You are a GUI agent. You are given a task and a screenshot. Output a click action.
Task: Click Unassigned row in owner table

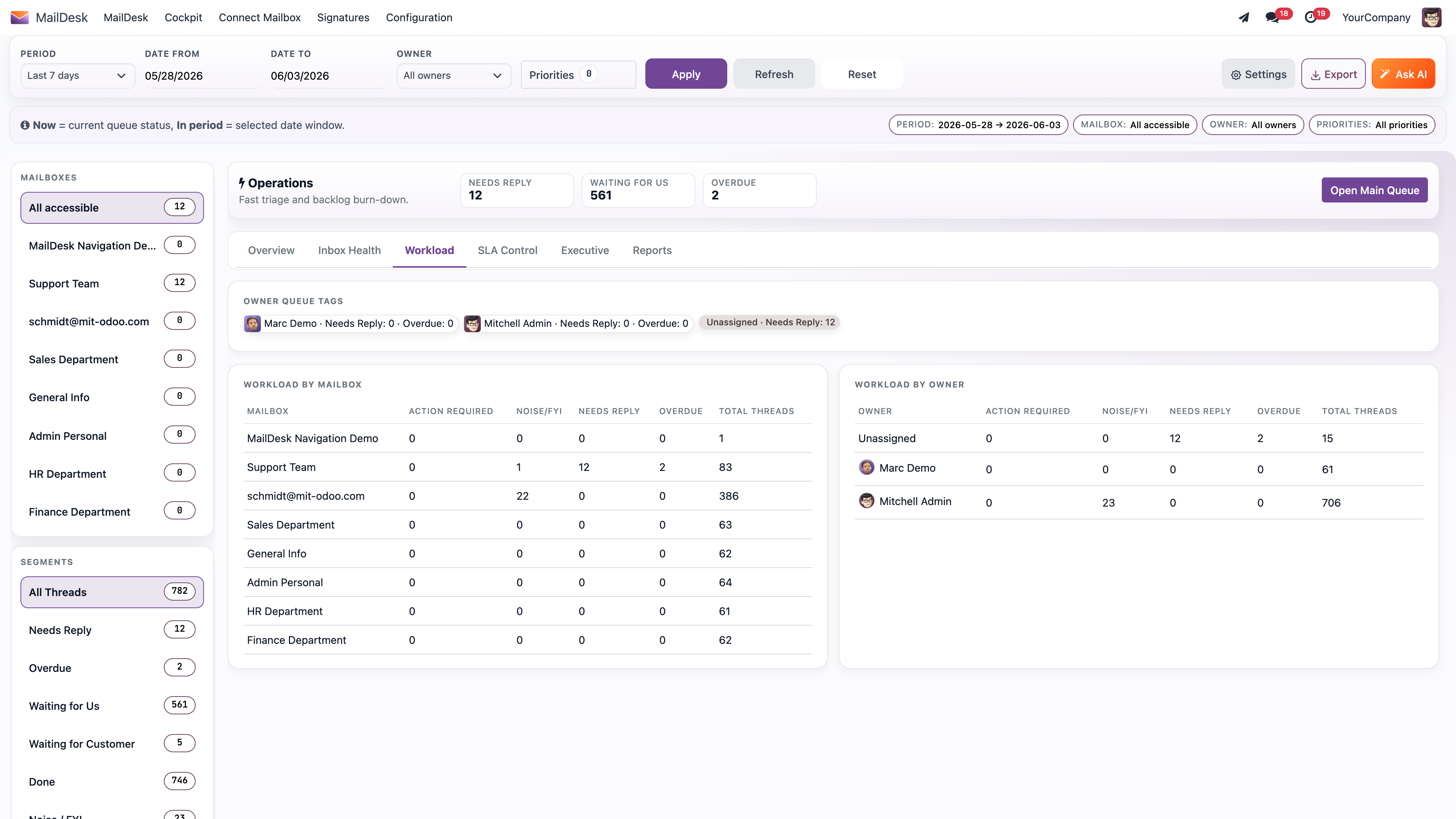click(x=1138, y=438)
